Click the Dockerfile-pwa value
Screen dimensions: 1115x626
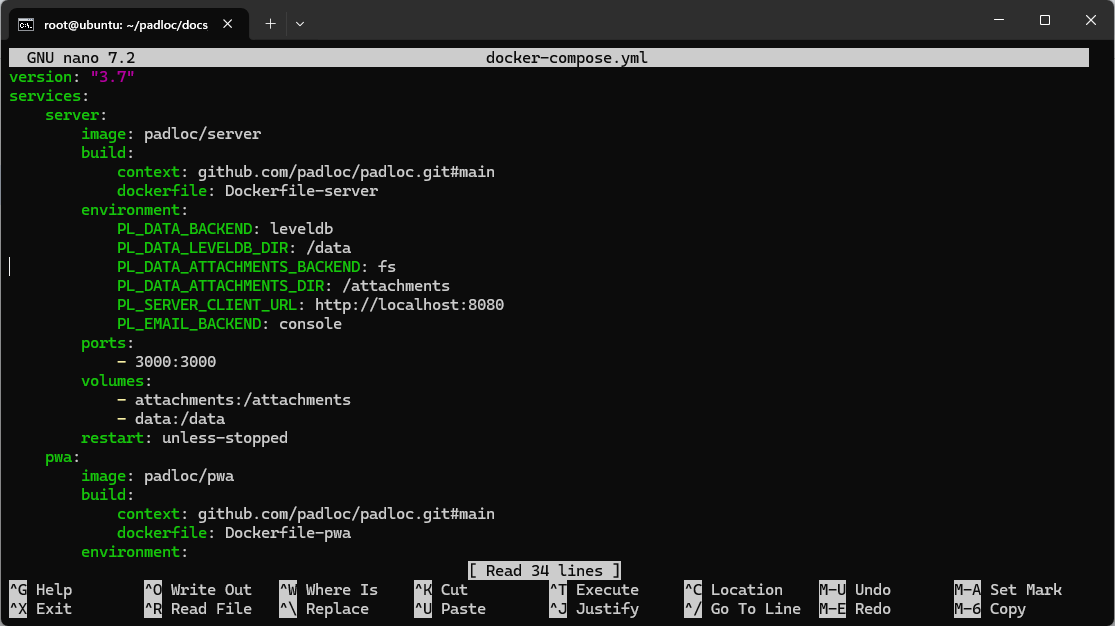pos(288,533)
